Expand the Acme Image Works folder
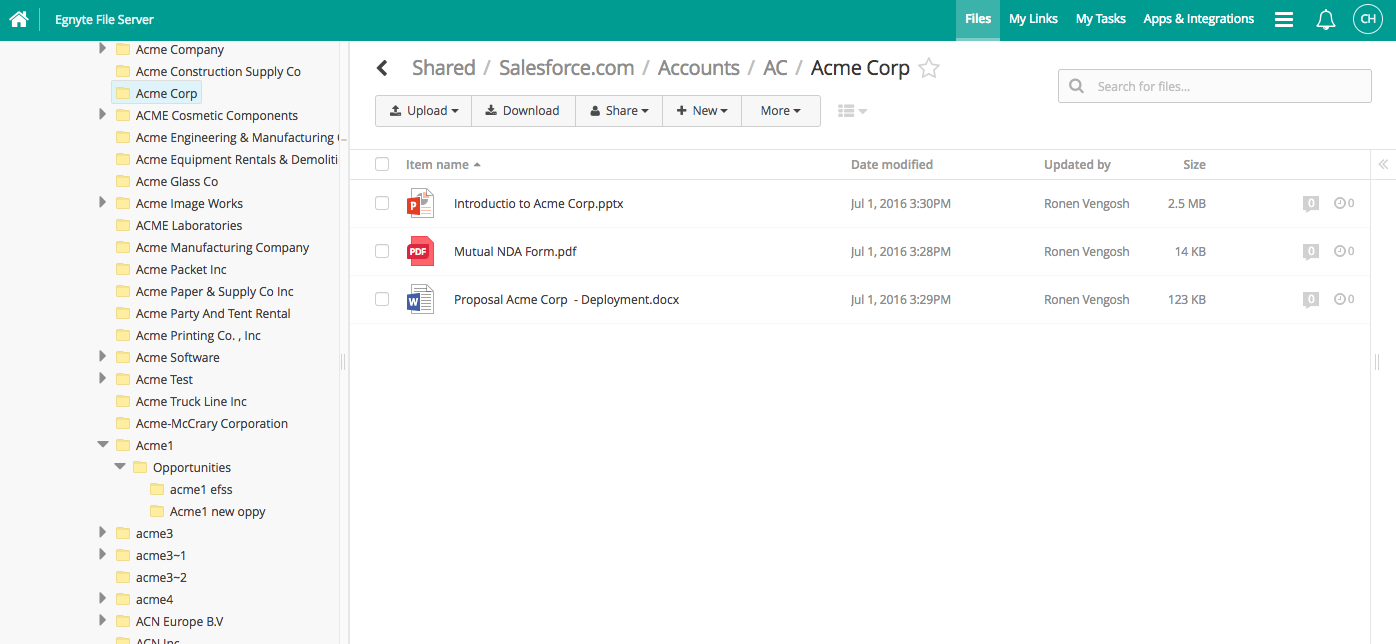This screenshot has height=644, width=1396. 102,203
